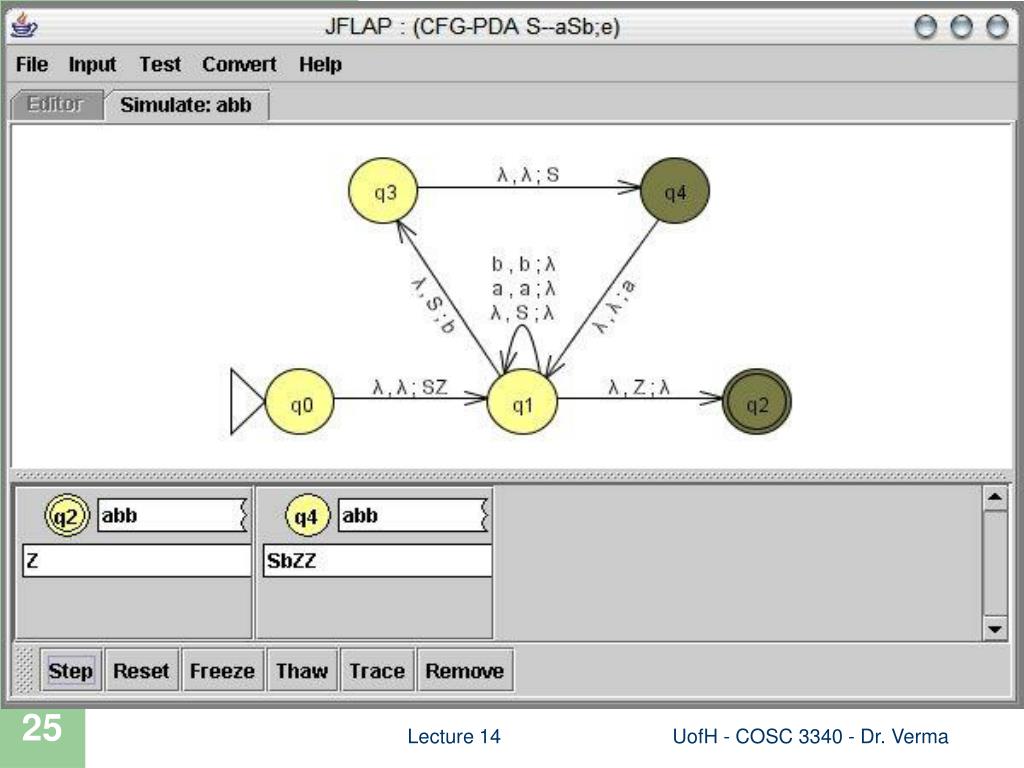The image size is (1024, 768).
Task: Click transition label λ, S; b
Action: point(433,305)
